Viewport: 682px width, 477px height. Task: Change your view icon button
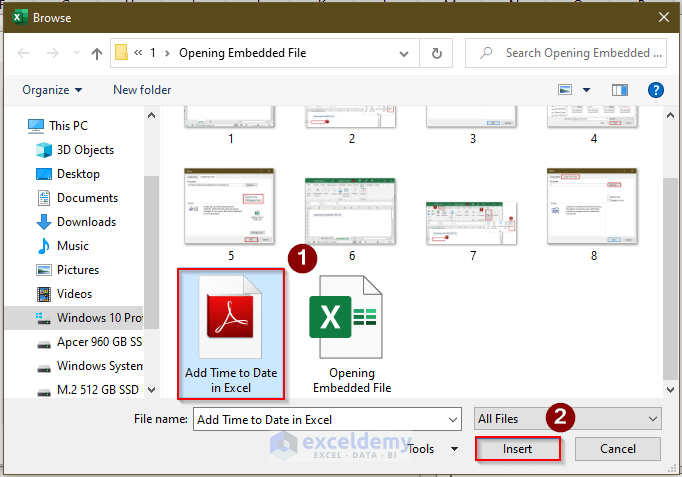[565, 90]
